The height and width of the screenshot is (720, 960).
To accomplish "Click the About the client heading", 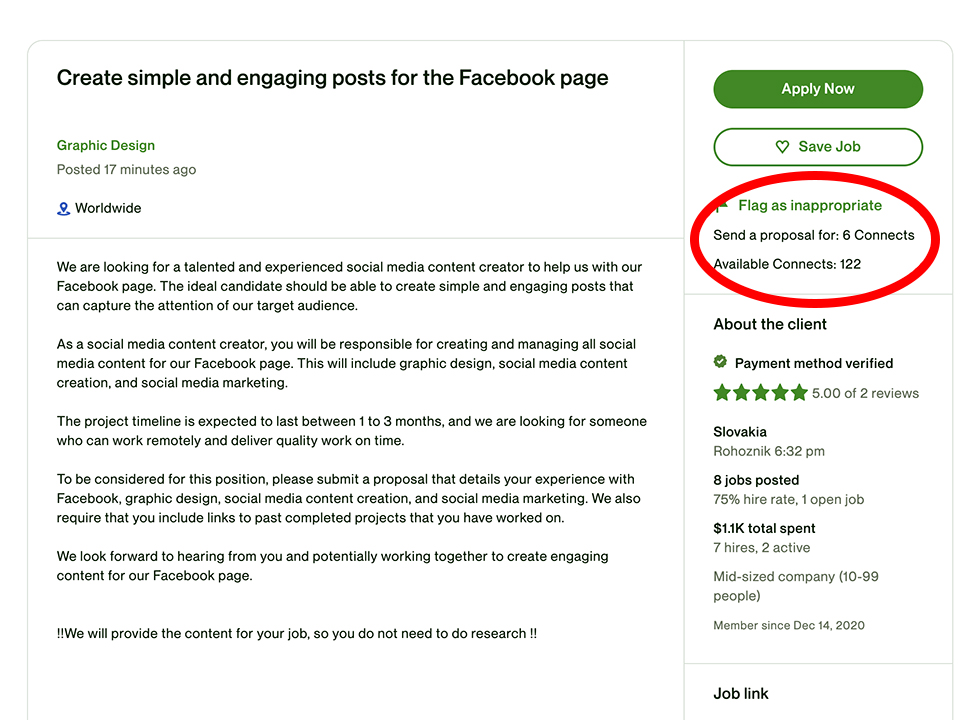I will coord(770,324).
